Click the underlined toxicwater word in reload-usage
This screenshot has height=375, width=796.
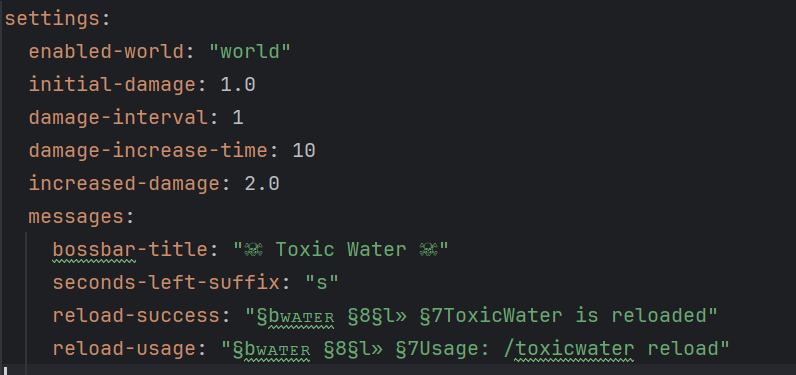tap(574, 349)
